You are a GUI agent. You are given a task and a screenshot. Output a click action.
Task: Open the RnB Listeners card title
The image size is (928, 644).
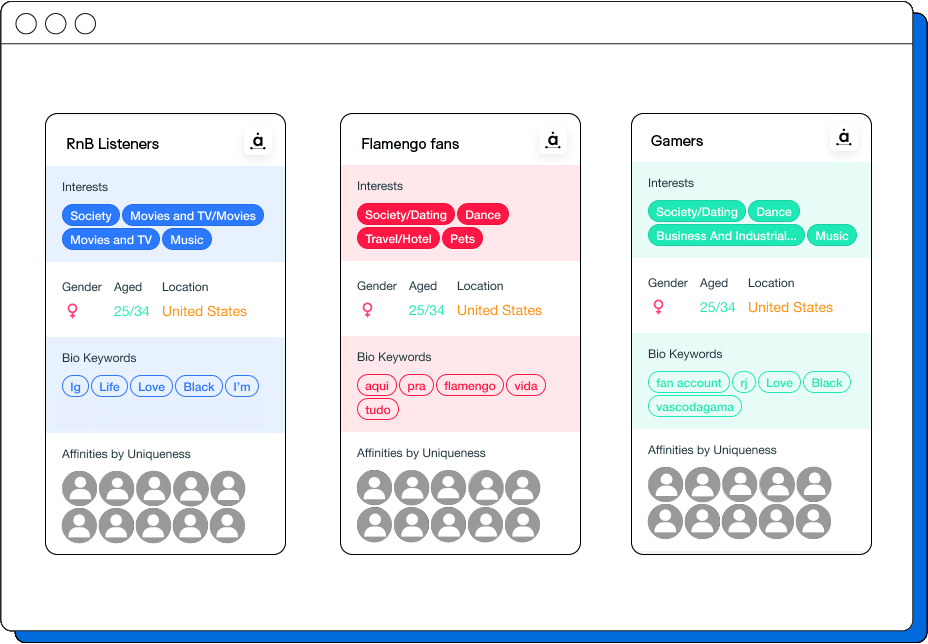point(112,144)
